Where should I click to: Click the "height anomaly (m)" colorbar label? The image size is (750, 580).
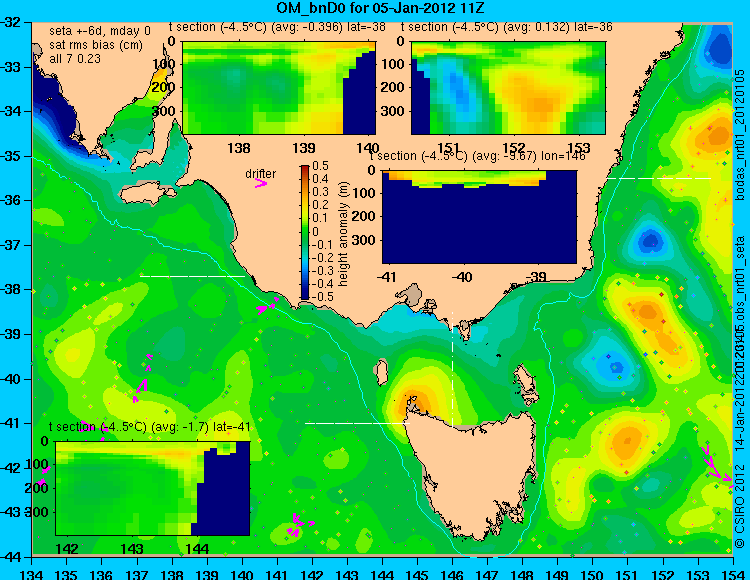click(x=342, y=234)
